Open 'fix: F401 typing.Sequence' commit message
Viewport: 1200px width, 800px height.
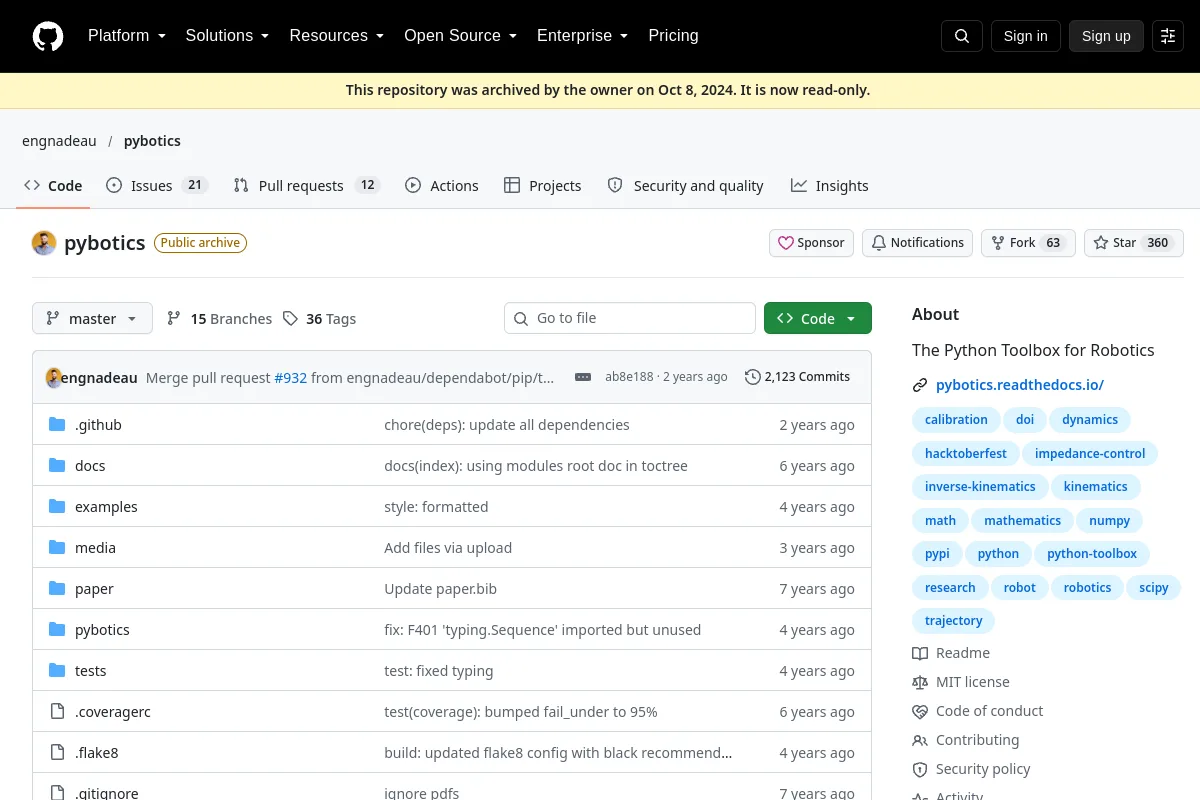tap(543, 630)
